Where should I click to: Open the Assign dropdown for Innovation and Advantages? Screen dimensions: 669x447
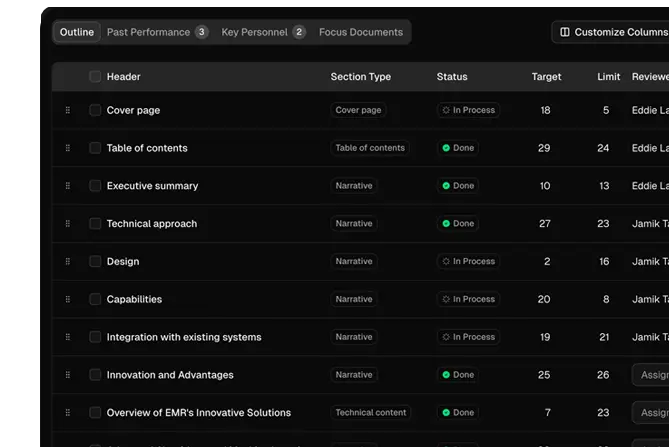652,375
